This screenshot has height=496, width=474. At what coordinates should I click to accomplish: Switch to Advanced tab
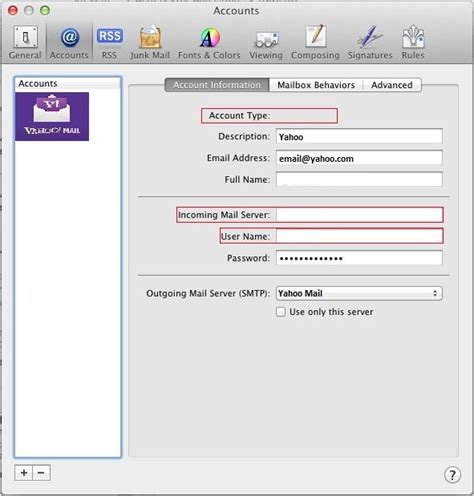(392, 85)
